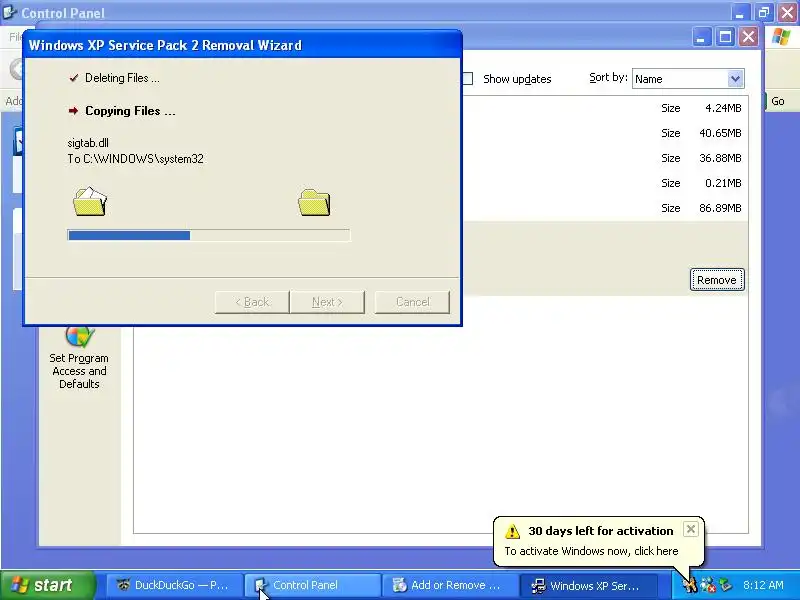
Task: Switch to DuckDuckGo taskbar item
Action: tap(173, 585)
